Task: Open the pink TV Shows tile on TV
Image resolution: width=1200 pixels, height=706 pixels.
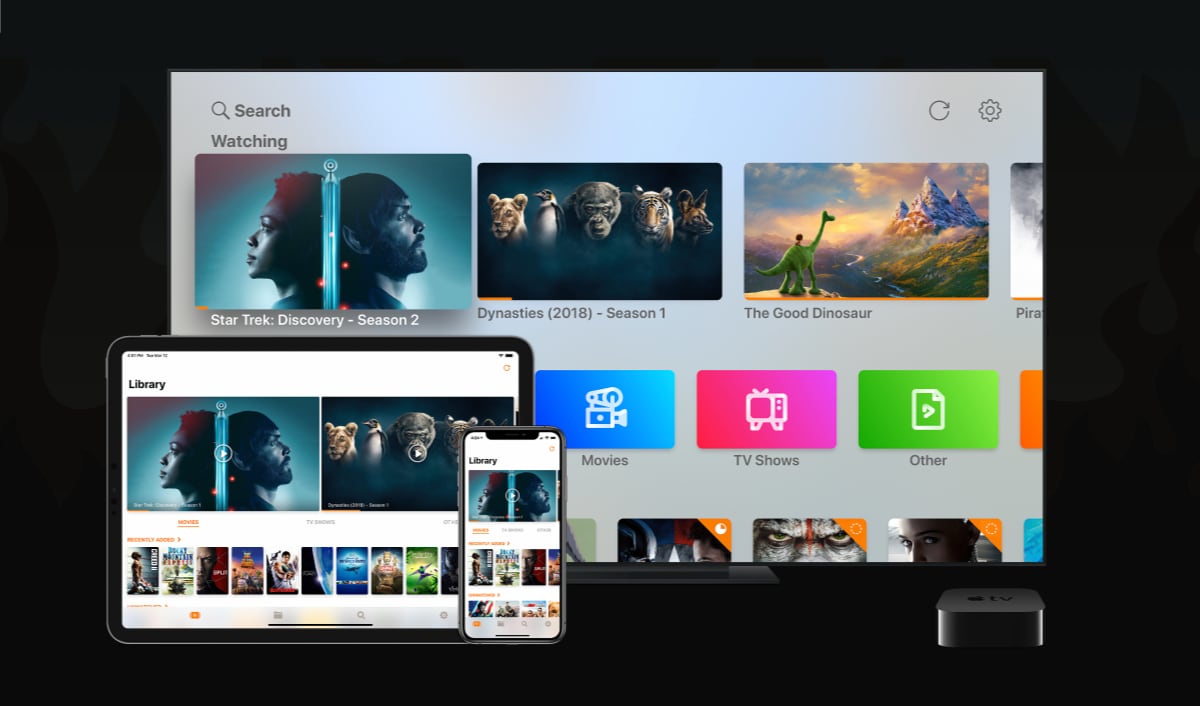Action: coord(766,409)
